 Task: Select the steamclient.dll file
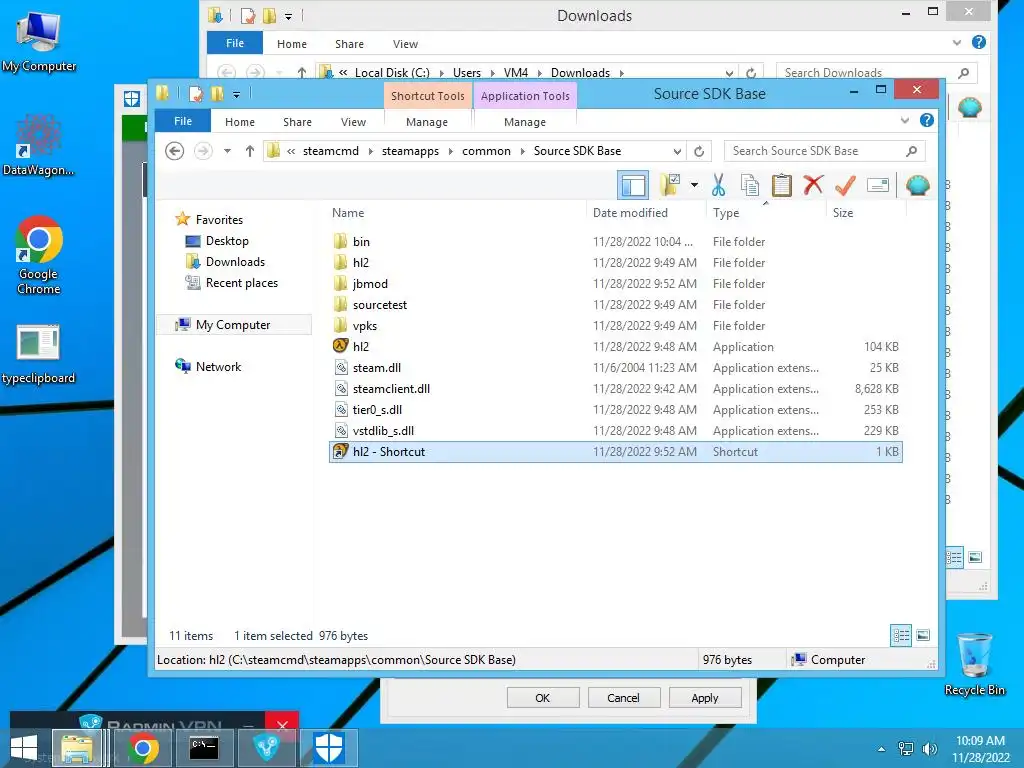[x=391, y=389]
